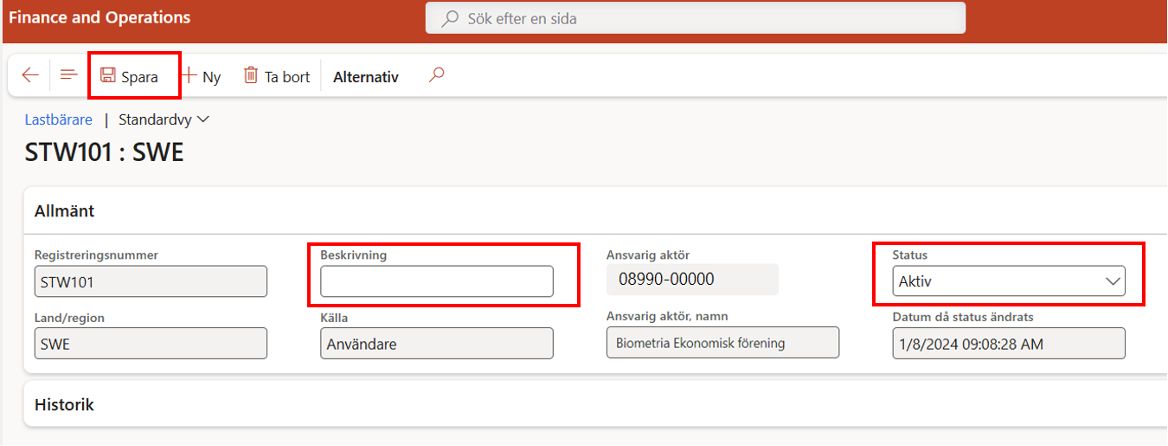This screenshot has height=446, width=1168.
Task: Click the STW101 : SWE page heading
Action: pyautogui.click(x=104, y=151)
